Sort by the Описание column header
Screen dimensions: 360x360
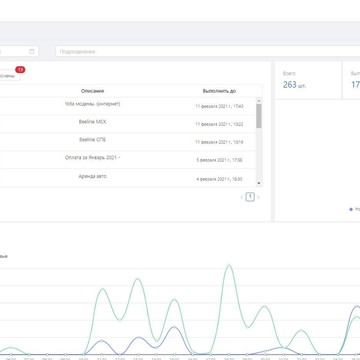click(x=92, y=91)
